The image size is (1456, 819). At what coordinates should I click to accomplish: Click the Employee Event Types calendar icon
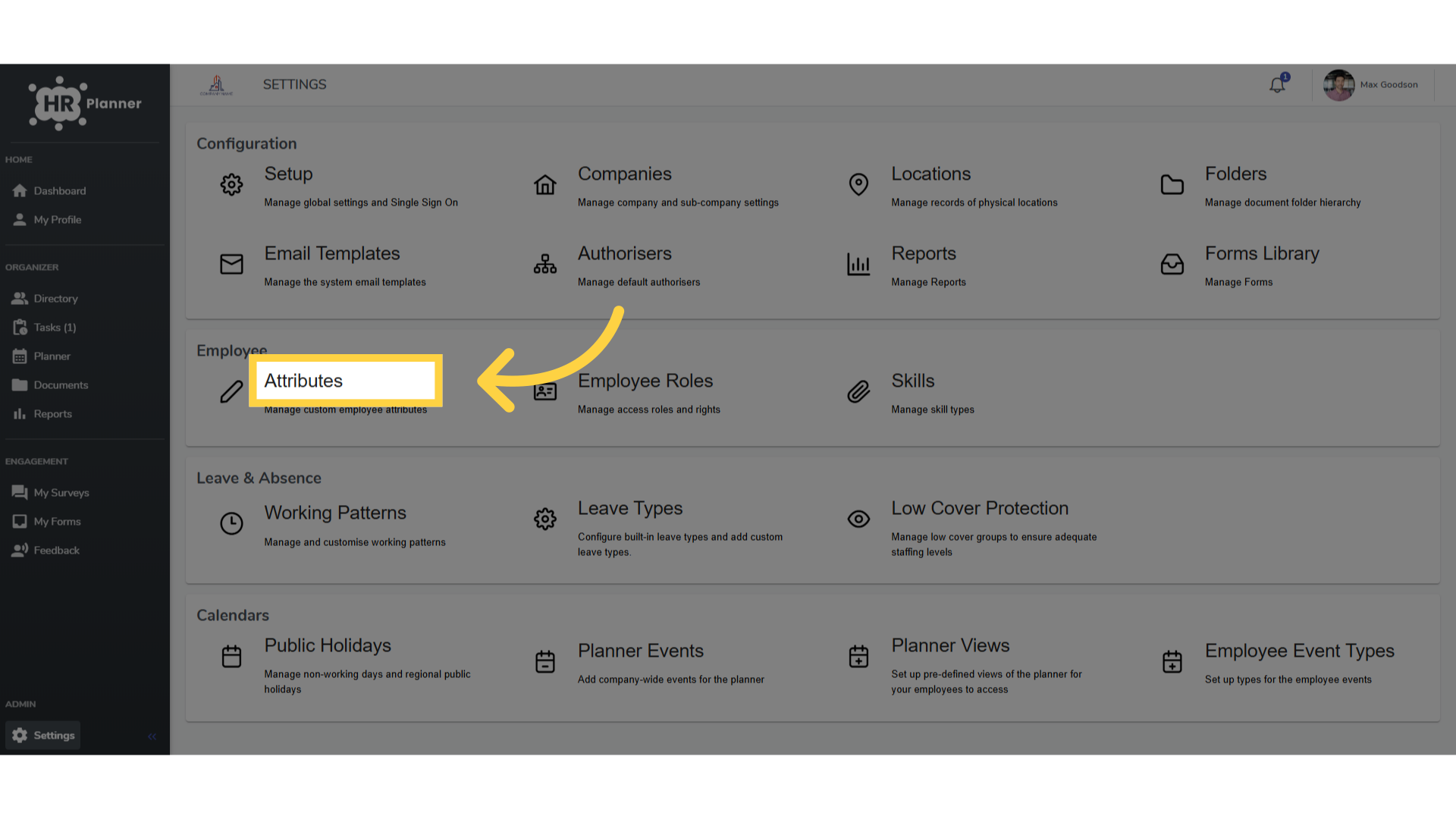tap(1172, 661)
